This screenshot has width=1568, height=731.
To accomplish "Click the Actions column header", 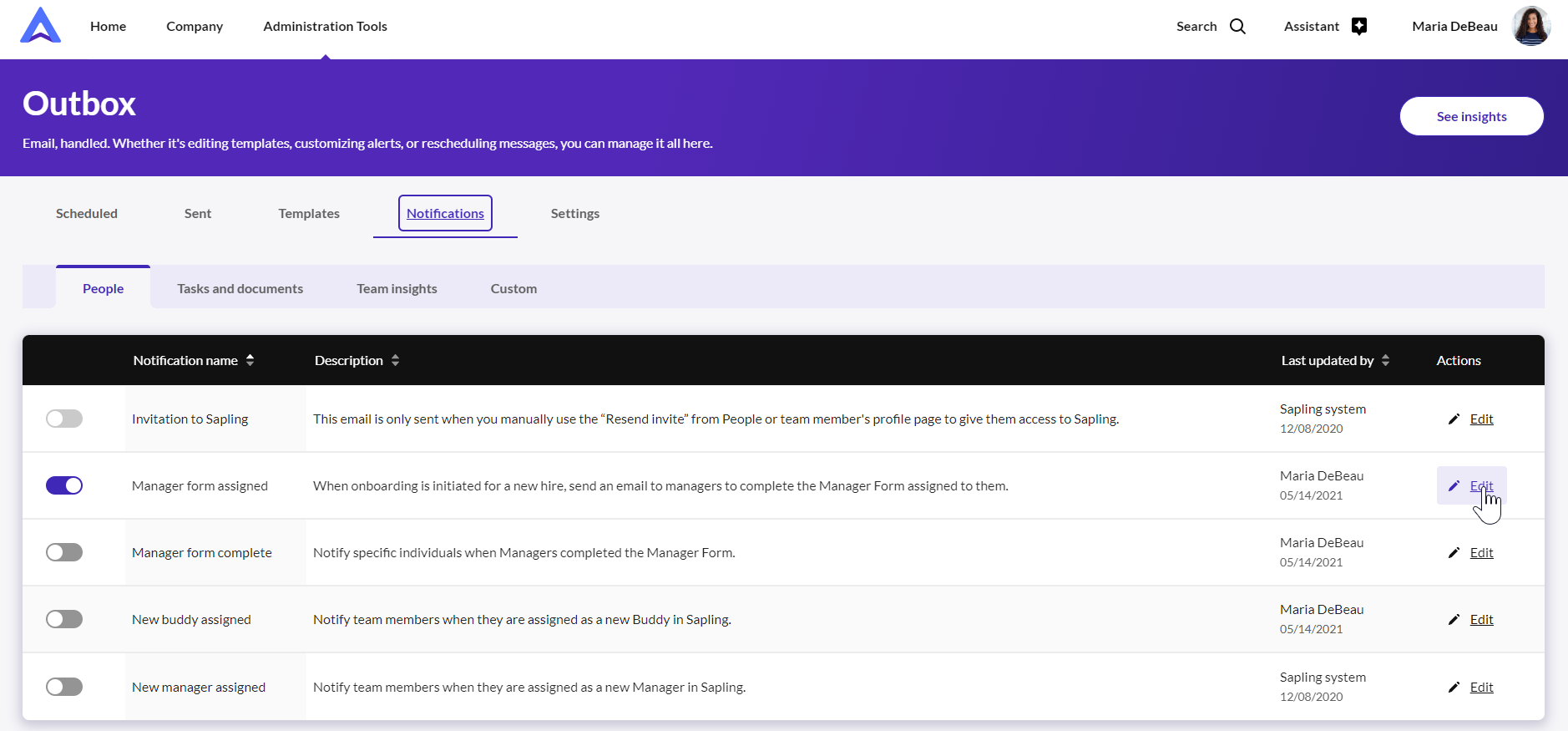I will tap(1459, 361).
